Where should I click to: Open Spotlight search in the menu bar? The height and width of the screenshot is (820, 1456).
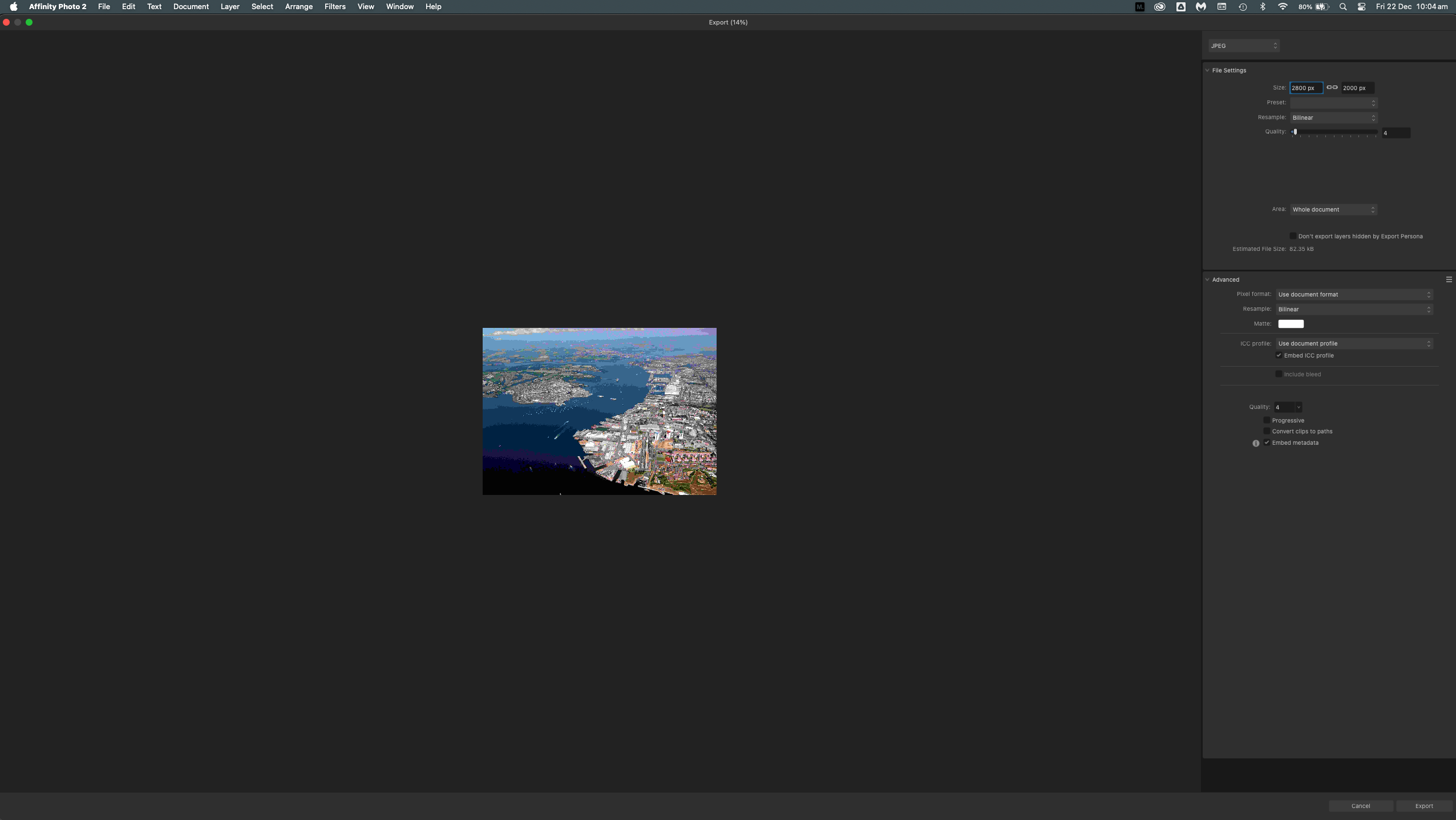(x=1343, y=7)
